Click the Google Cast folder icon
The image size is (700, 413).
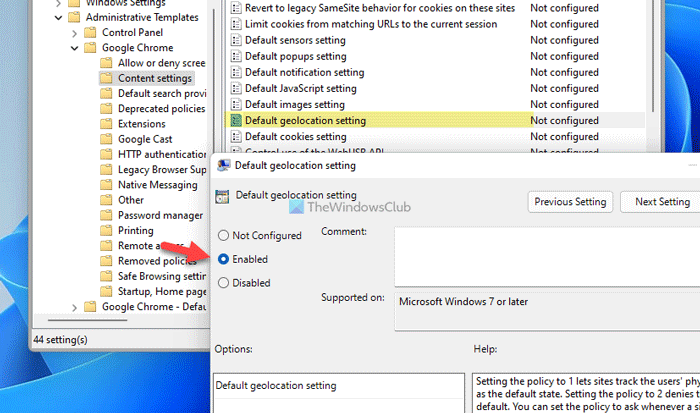coord(106,139)
